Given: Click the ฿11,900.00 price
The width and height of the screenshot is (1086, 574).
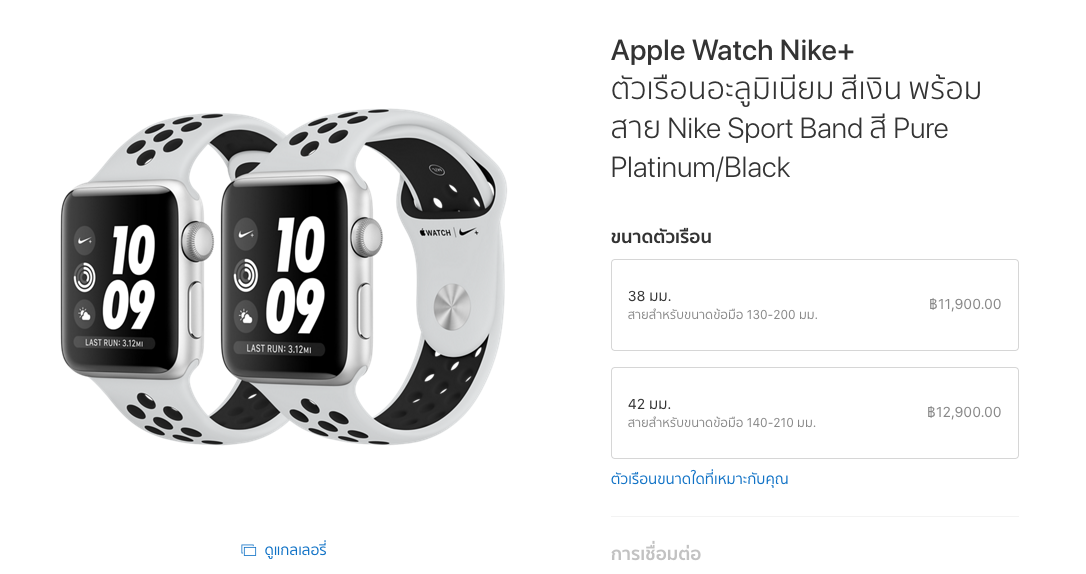Looking at the screenshot, I should 965,304.
